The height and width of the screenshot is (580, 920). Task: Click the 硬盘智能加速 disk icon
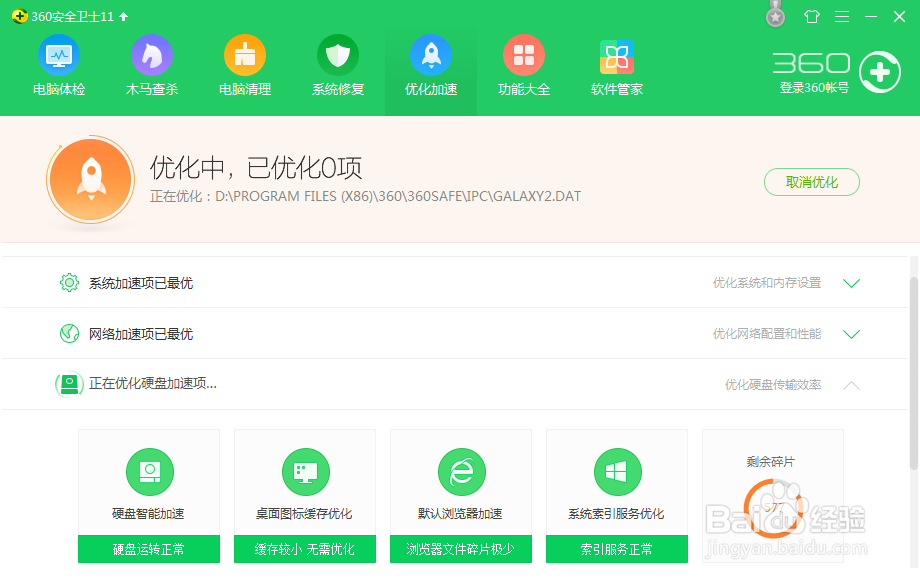coord(150,472)
